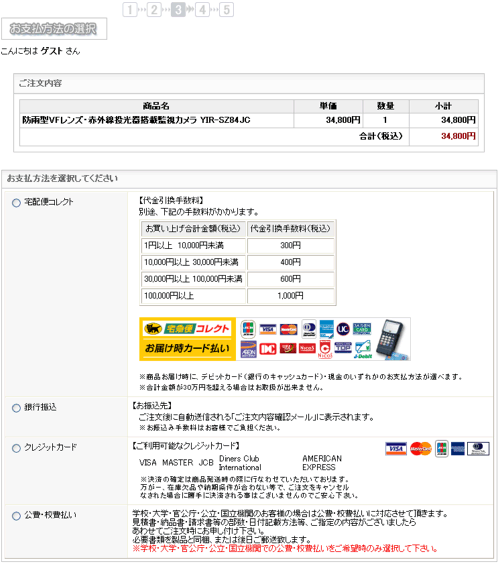This screenshot has height=564, width=500.
Task: Click the 600円 fee cell
Action: 291,279
